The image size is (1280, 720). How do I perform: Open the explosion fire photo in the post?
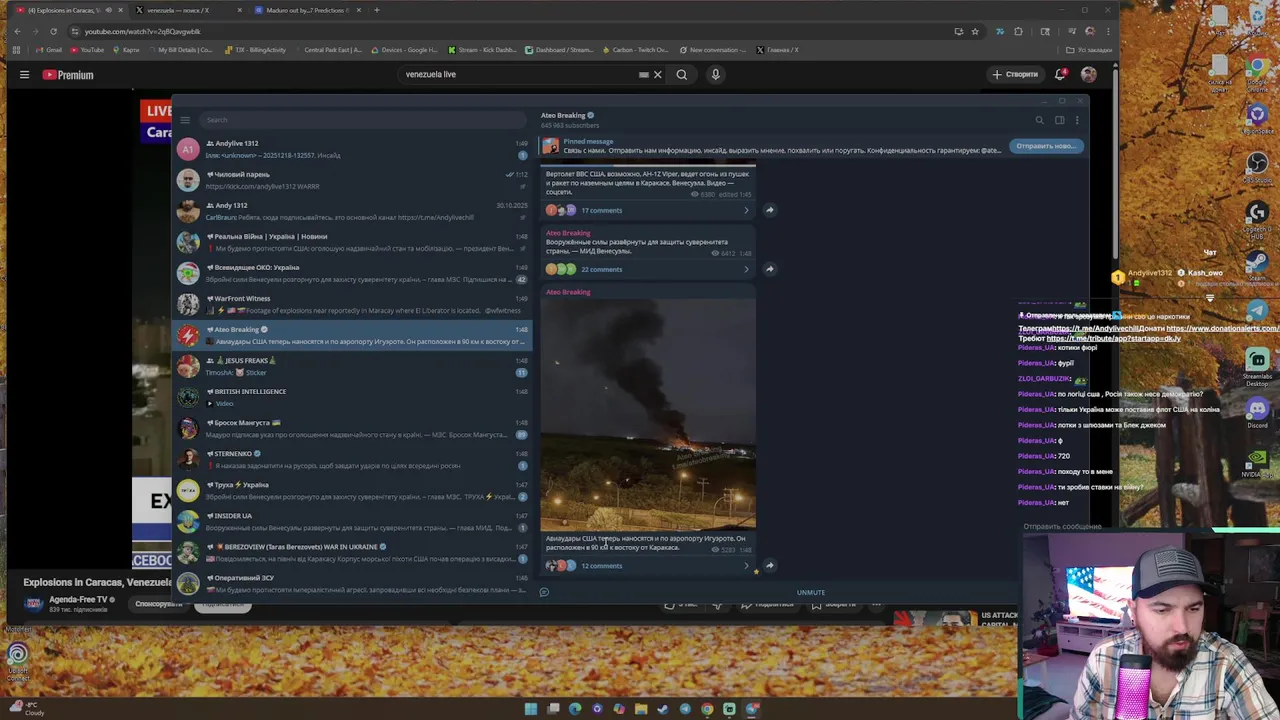(x=648, y=414)
